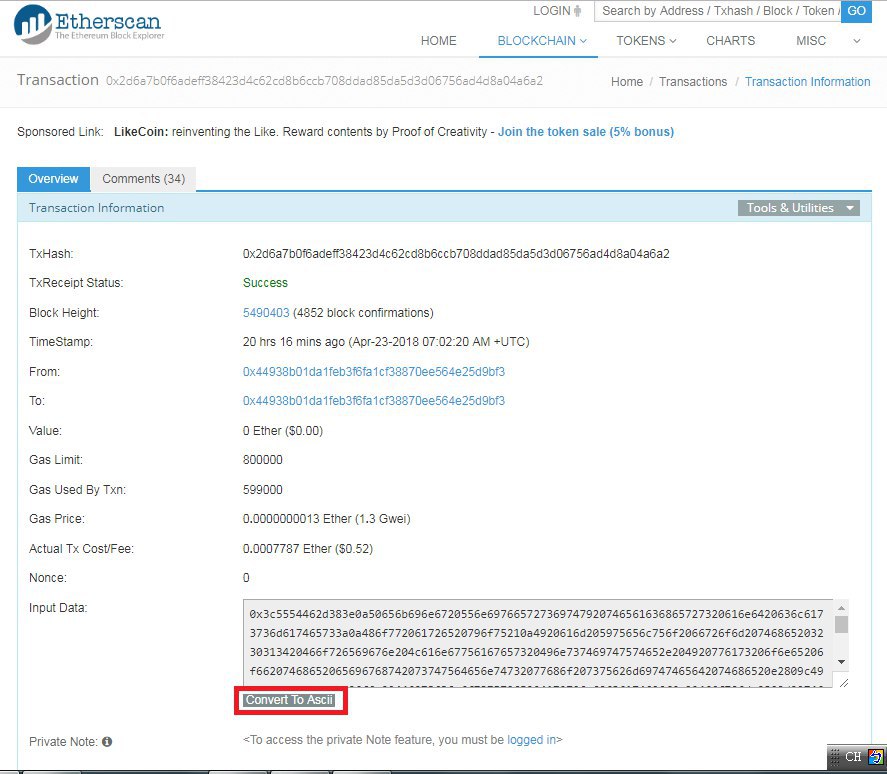Click the help icon beside CH indicator
This screenshot has width=887, height=774.
(876, 757)
